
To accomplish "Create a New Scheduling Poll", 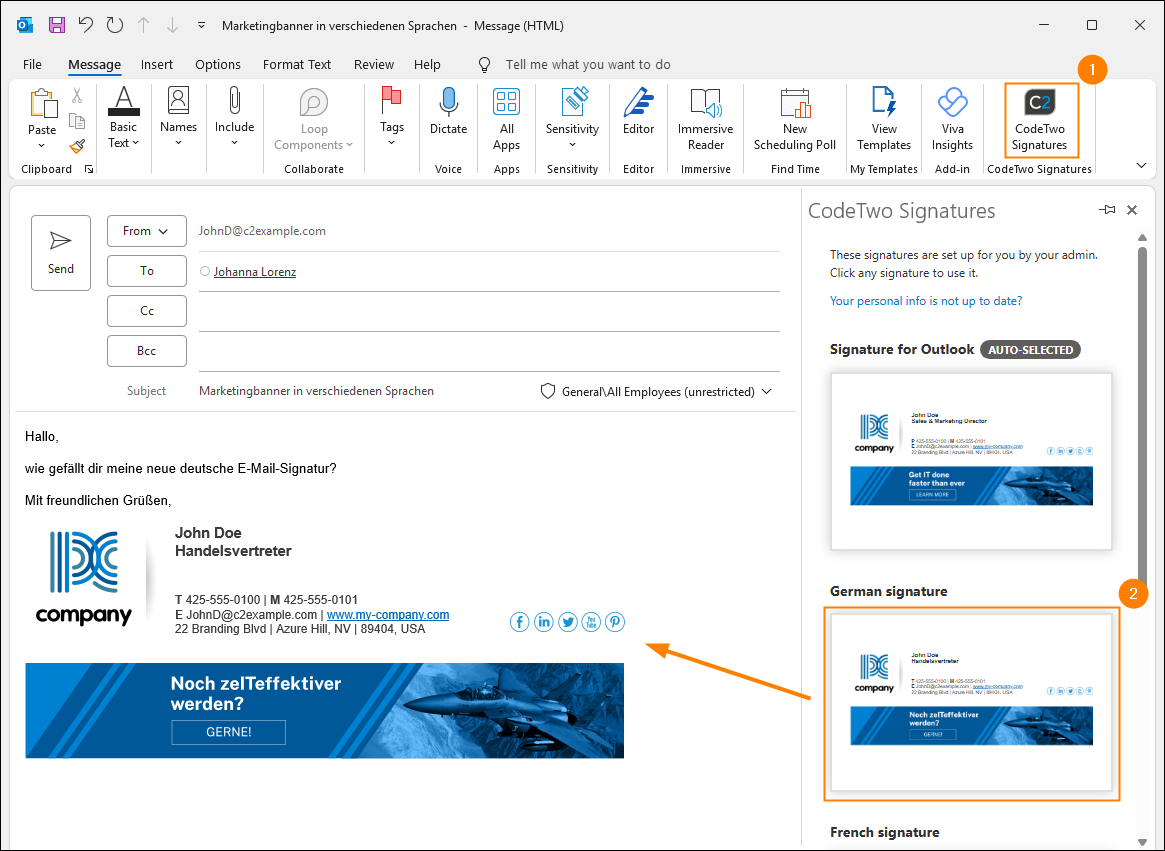I will point(794,120).
